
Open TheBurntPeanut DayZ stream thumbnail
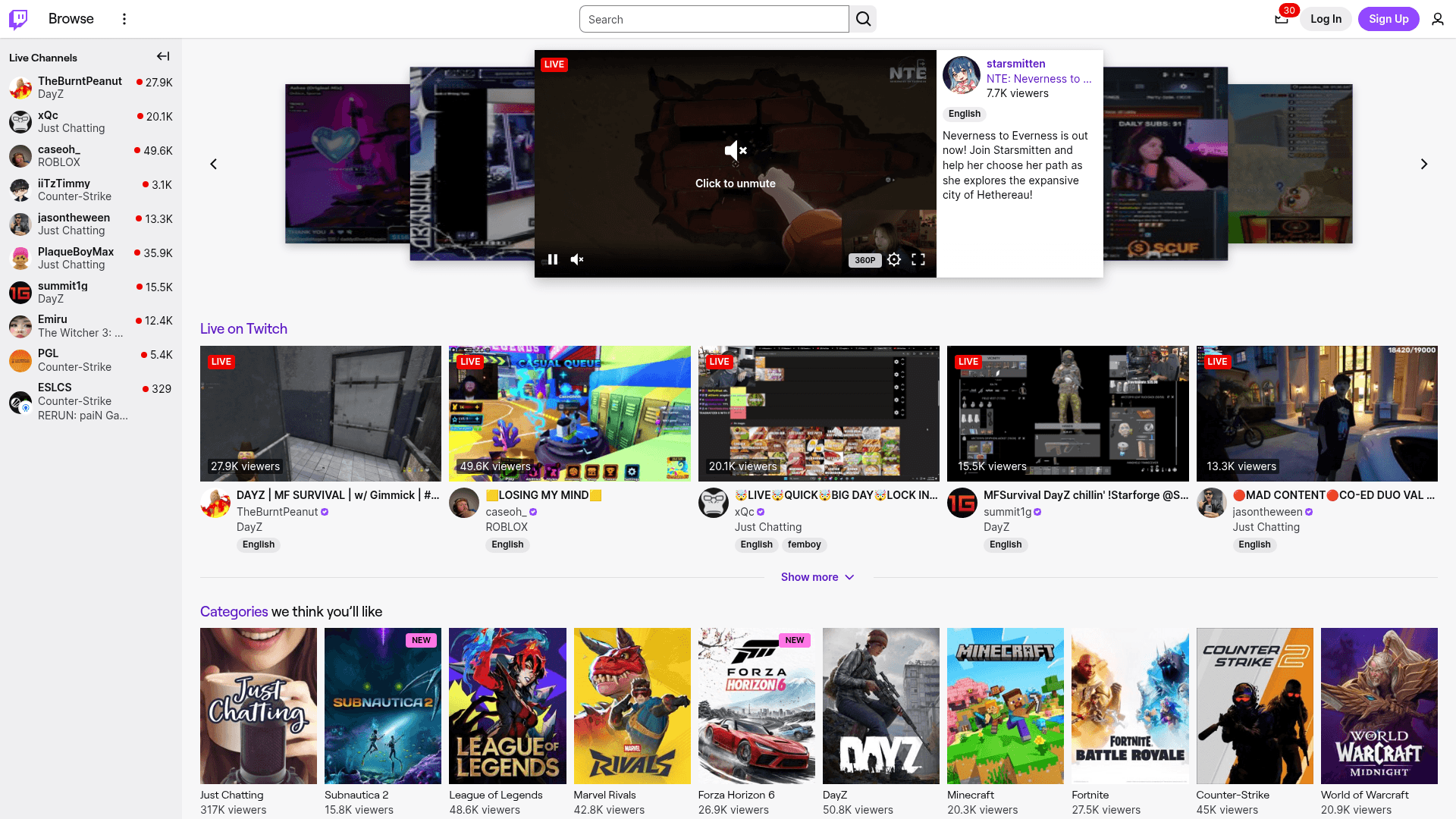[x=321, y=413]
